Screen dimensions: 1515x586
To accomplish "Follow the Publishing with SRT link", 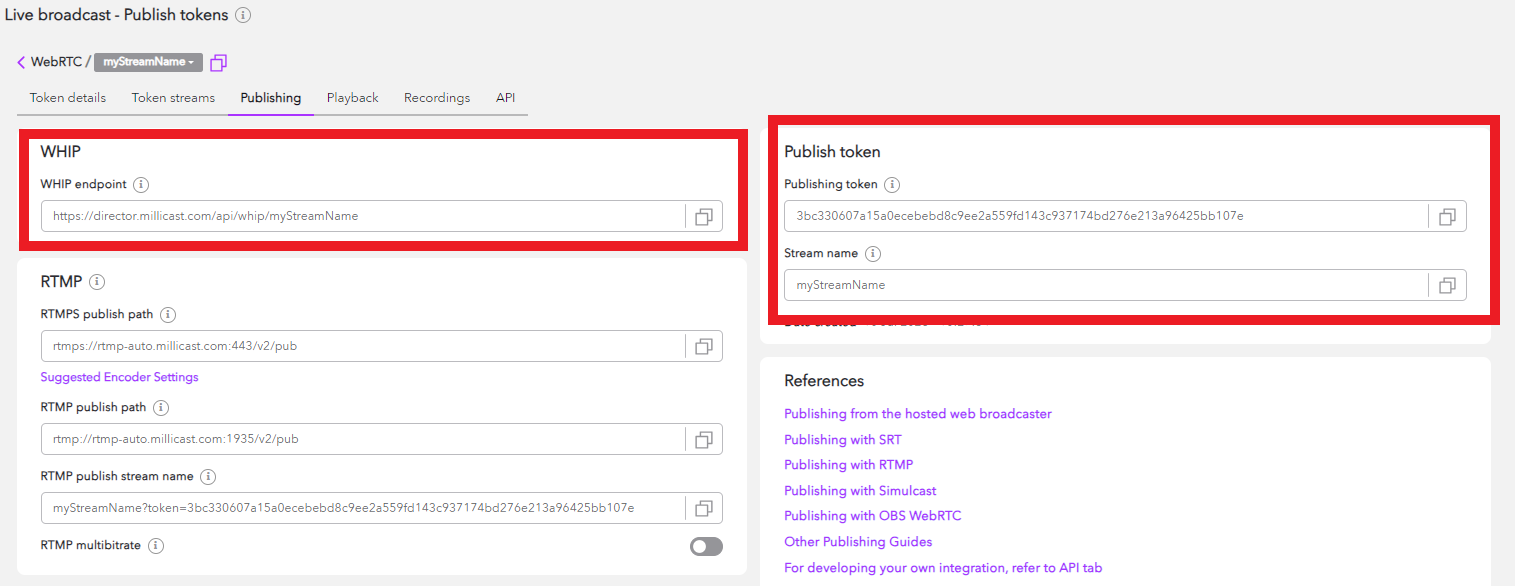I will (x=842, y=439).
